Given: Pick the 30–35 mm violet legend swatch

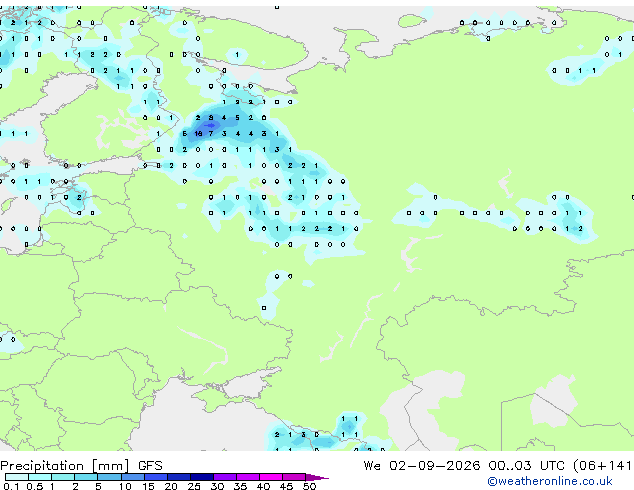Looking at the screenshot, I should pos(225,477).
